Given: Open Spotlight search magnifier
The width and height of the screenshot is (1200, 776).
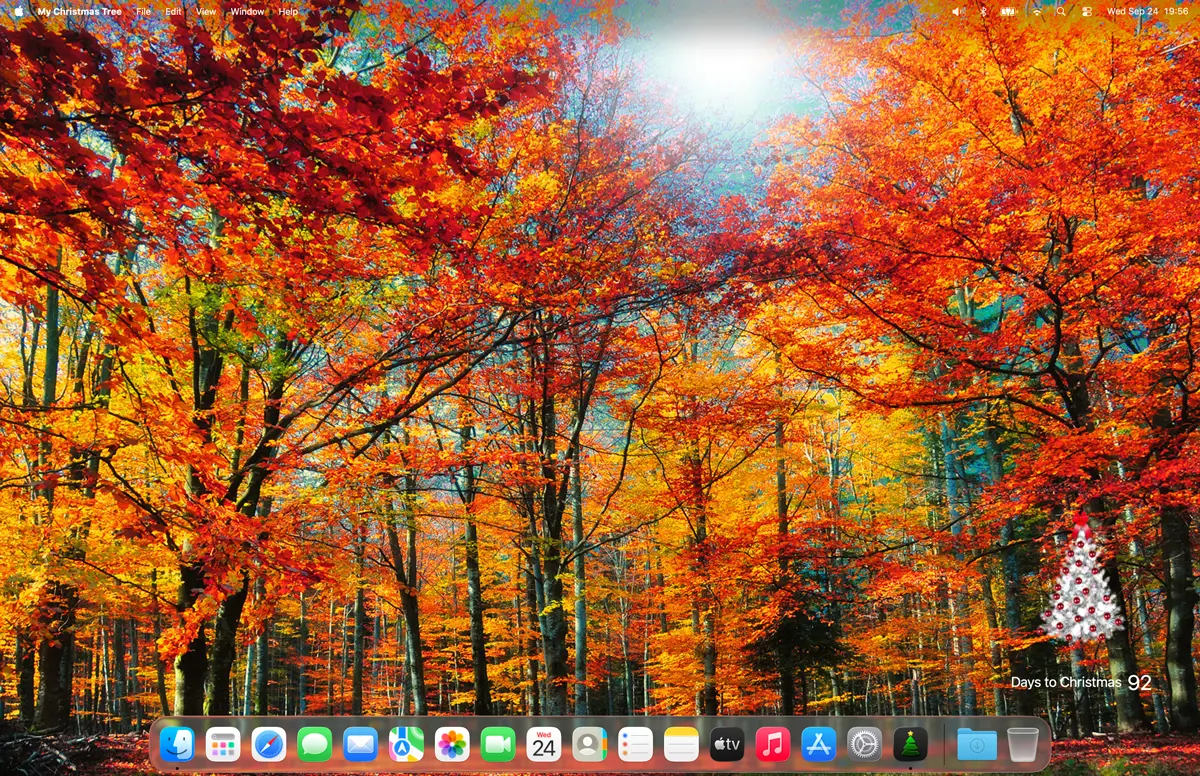Looking at the screenshot, I should [1061, 11].
